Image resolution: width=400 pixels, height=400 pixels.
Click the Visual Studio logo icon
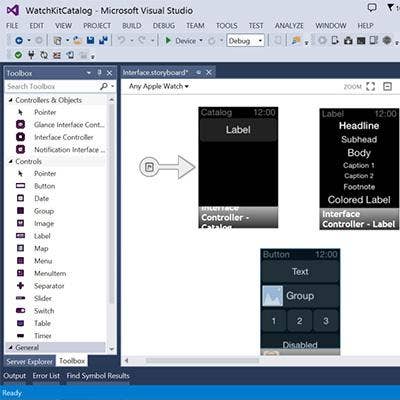pos(13,10)
